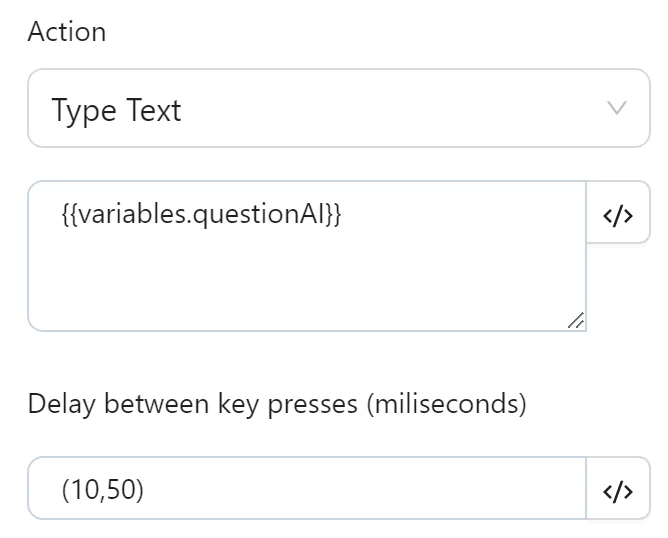Click the word questionAI inside the text area

click(260, 214)
